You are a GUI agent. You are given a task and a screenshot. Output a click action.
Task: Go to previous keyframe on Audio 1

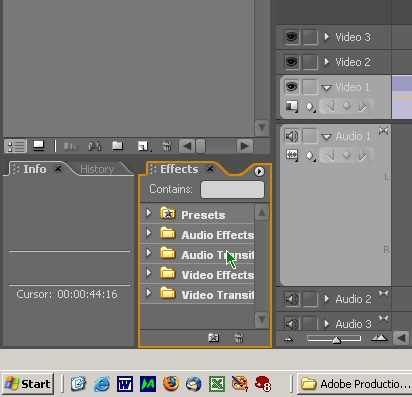click(x=330, y=155)
